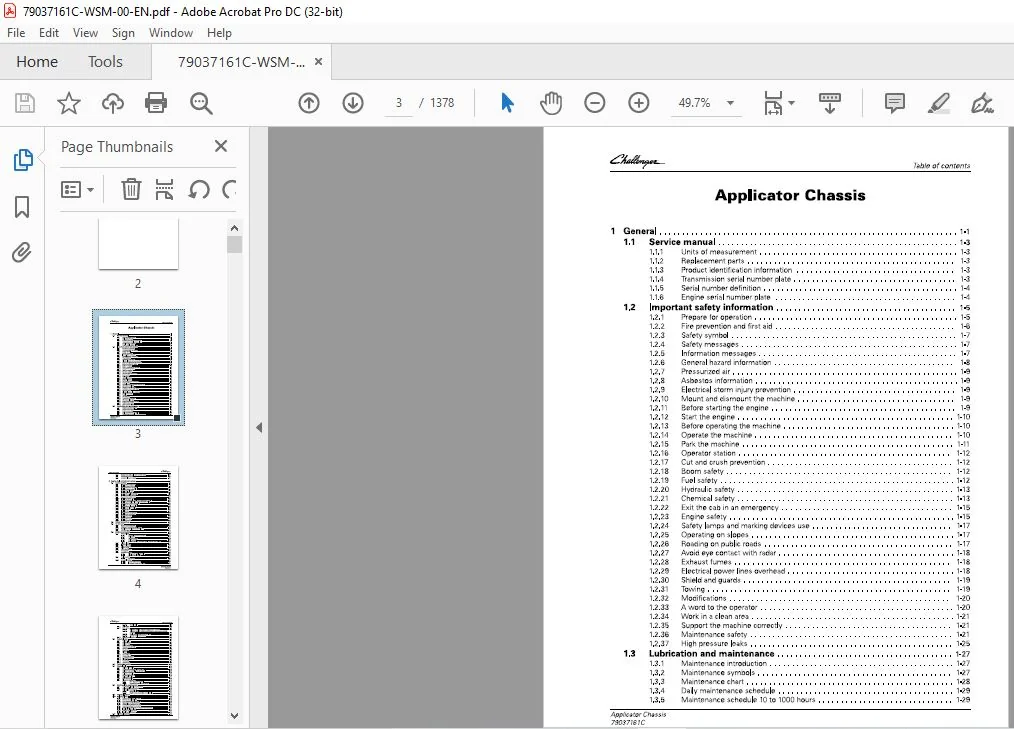Click 'Boom safety' contents entry
1014x729 pixels.
coord(702,472)
